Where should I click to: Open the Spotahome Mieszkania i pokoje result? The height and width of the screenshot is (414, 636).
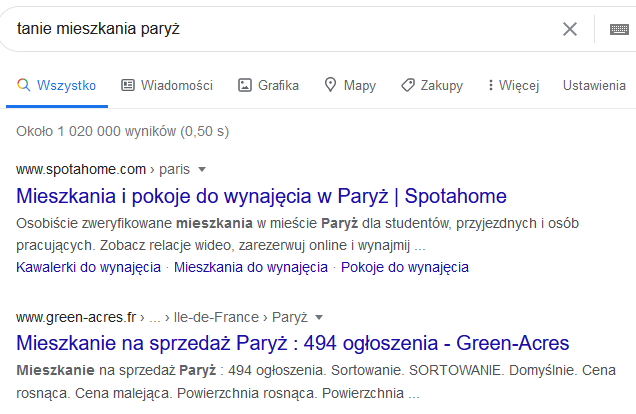click(261, 196)
